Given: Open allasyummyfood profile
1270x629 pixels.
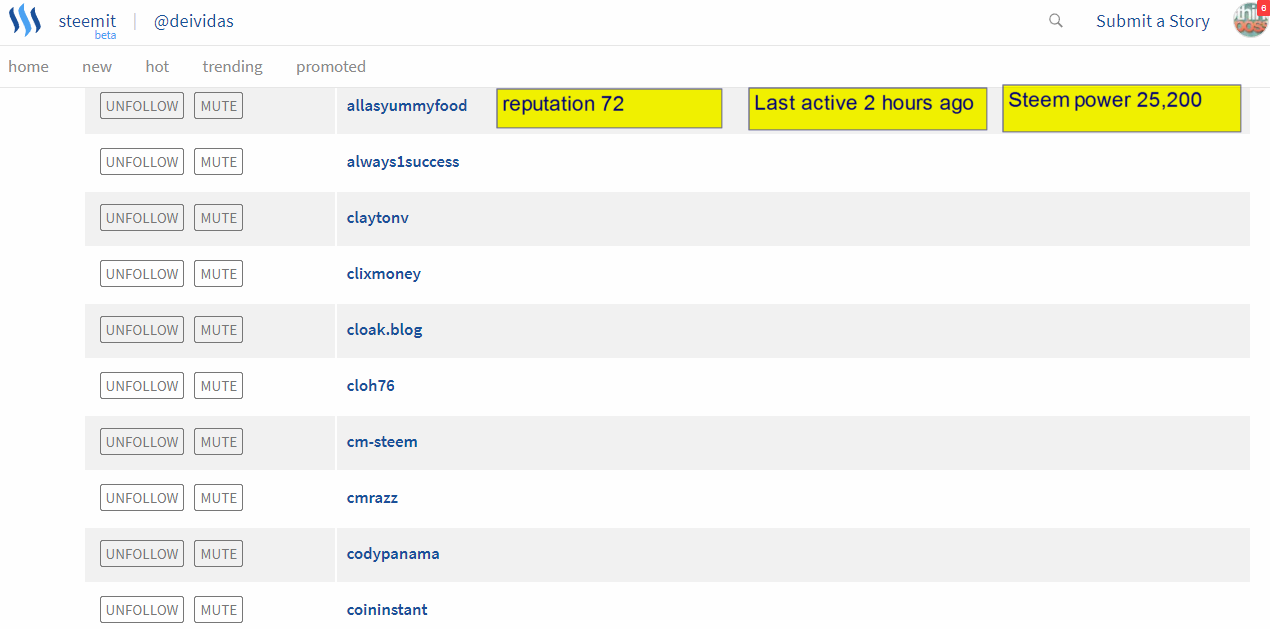Looking at the screenshot, I should (407, 105).
